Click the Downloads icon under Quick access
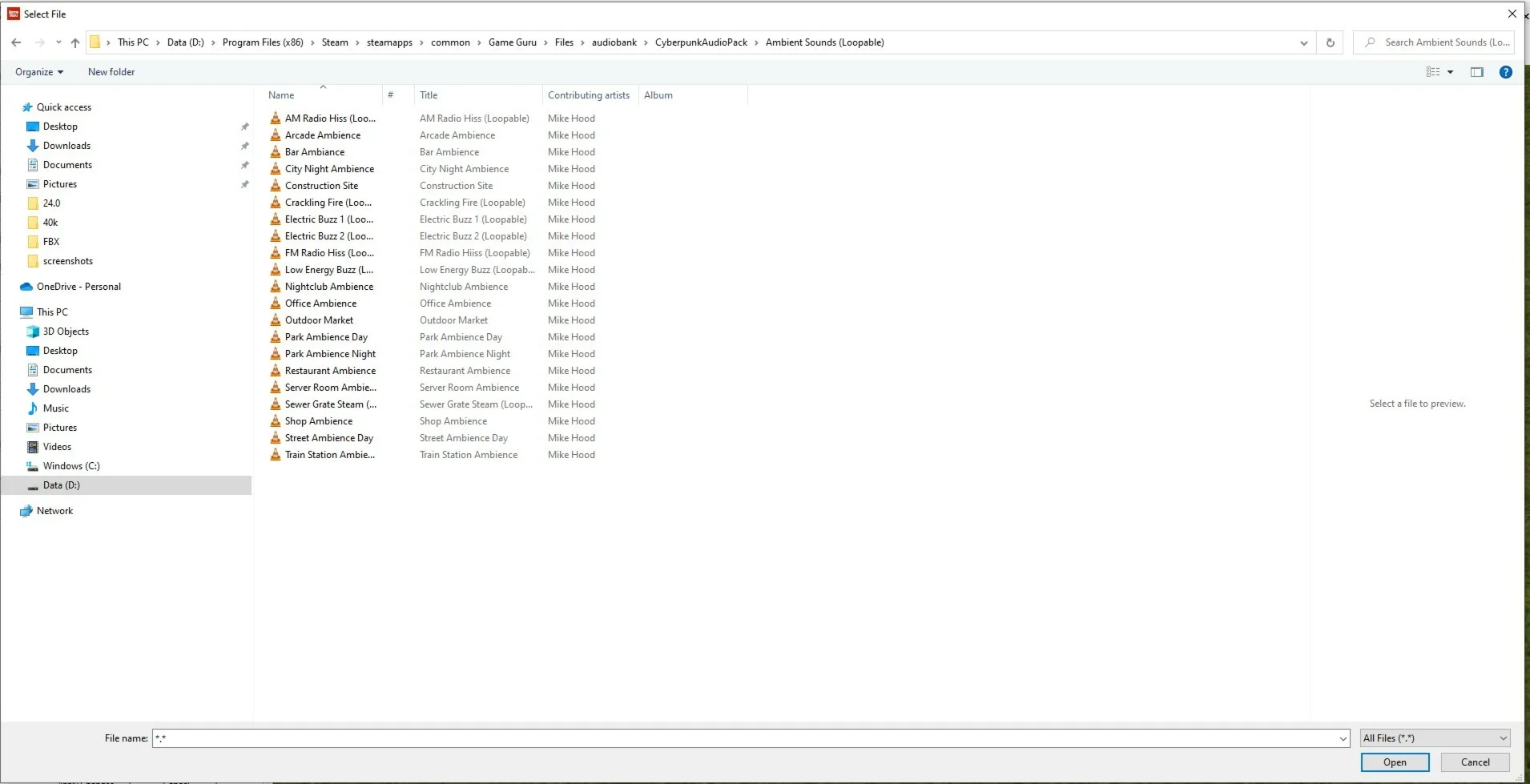 pyautogui.click(x=33, y=146)
